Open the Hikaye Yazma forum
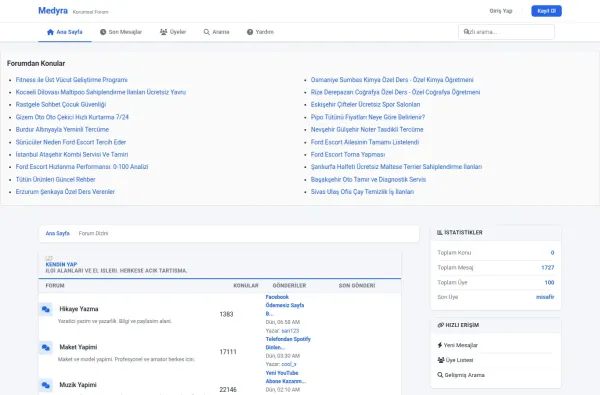600x395 pixels. point(79,309)
